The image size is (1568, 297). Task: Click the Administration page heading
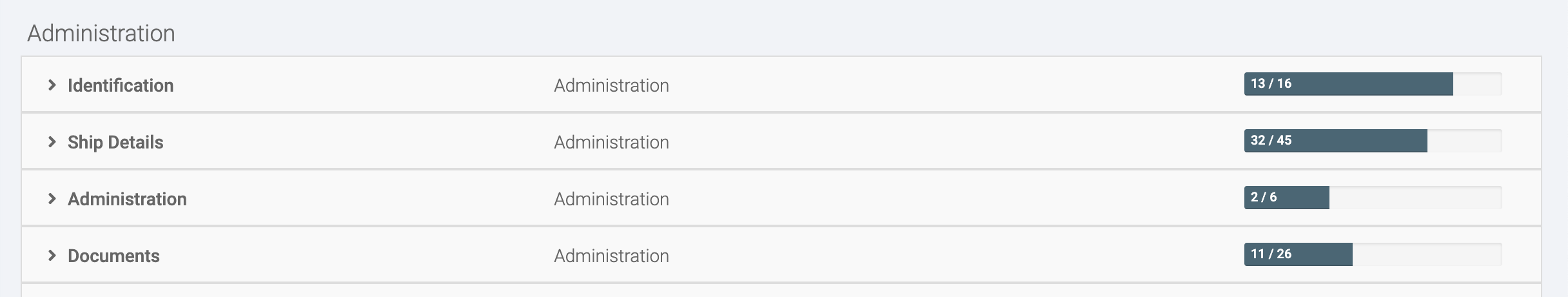[101, 34]
